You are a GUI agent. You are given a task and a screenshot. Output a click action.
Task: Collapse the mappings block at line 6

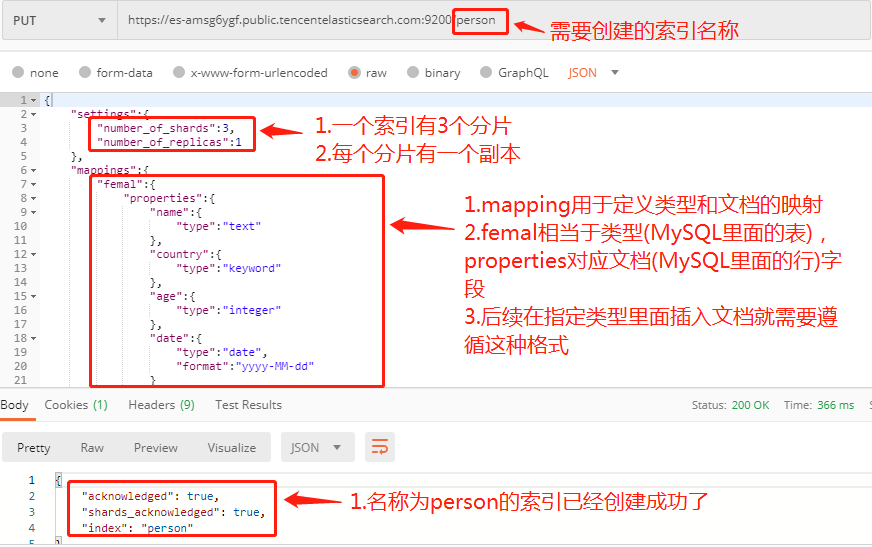[34, 171]
